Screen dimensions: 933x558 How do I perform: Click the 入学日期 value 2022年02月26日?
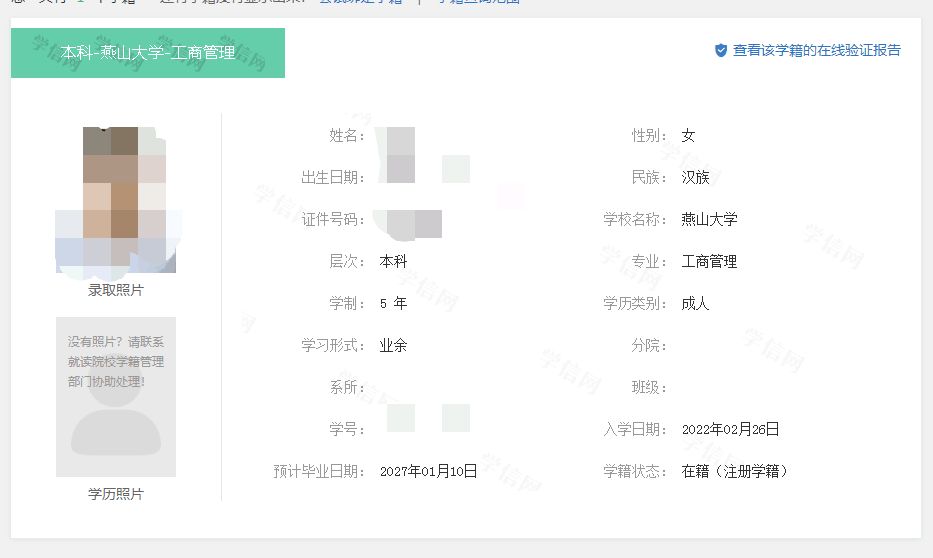730,429
